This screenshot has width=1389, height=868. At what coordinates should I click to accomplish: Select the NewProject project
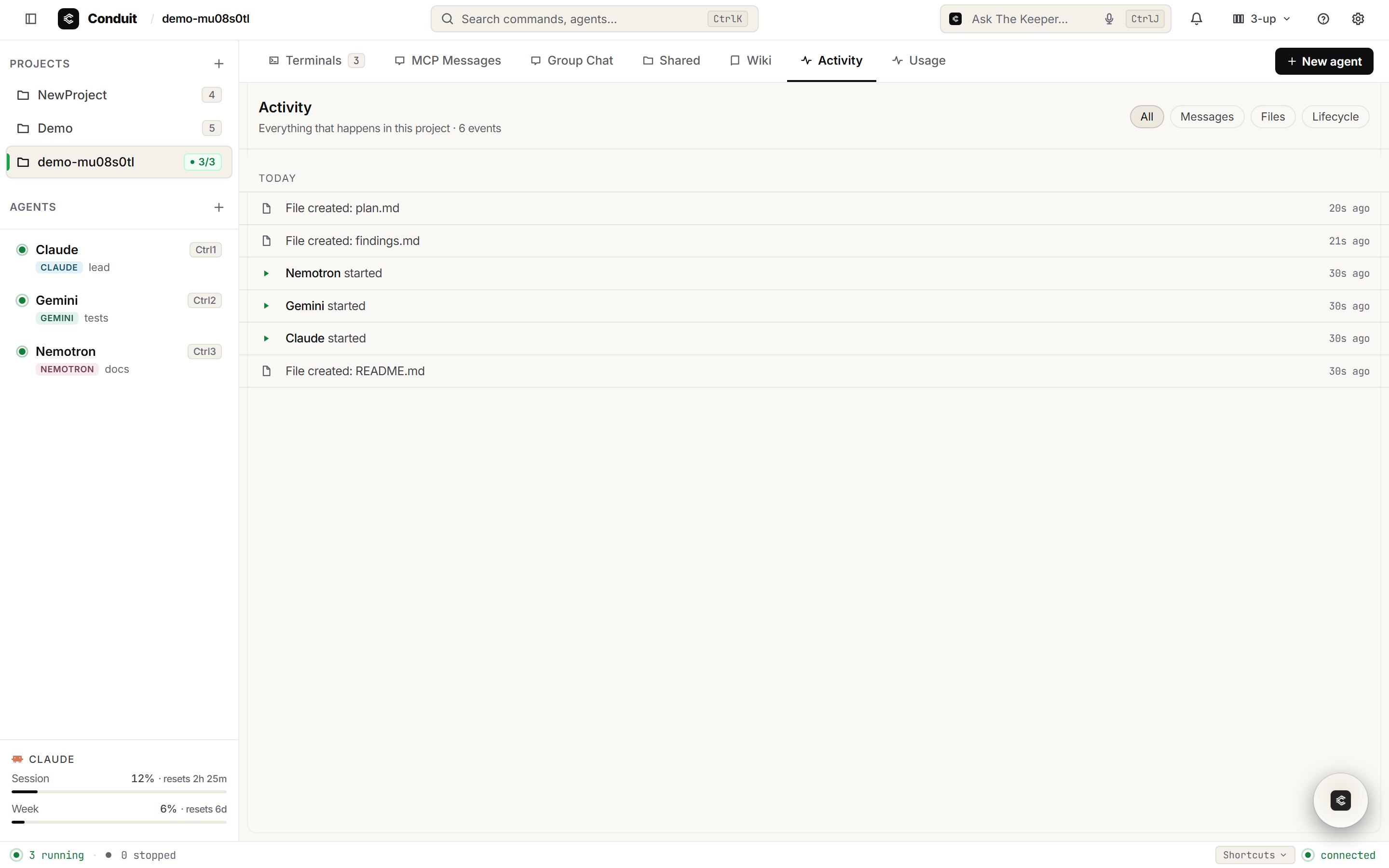(x=119, y=95)
